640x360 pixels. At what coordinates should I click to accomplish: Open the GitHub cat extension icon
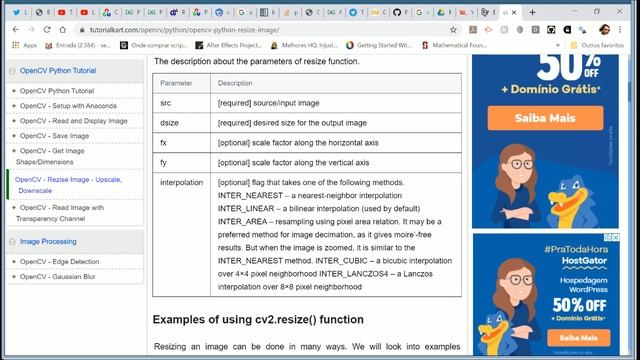tap(551, 30)
